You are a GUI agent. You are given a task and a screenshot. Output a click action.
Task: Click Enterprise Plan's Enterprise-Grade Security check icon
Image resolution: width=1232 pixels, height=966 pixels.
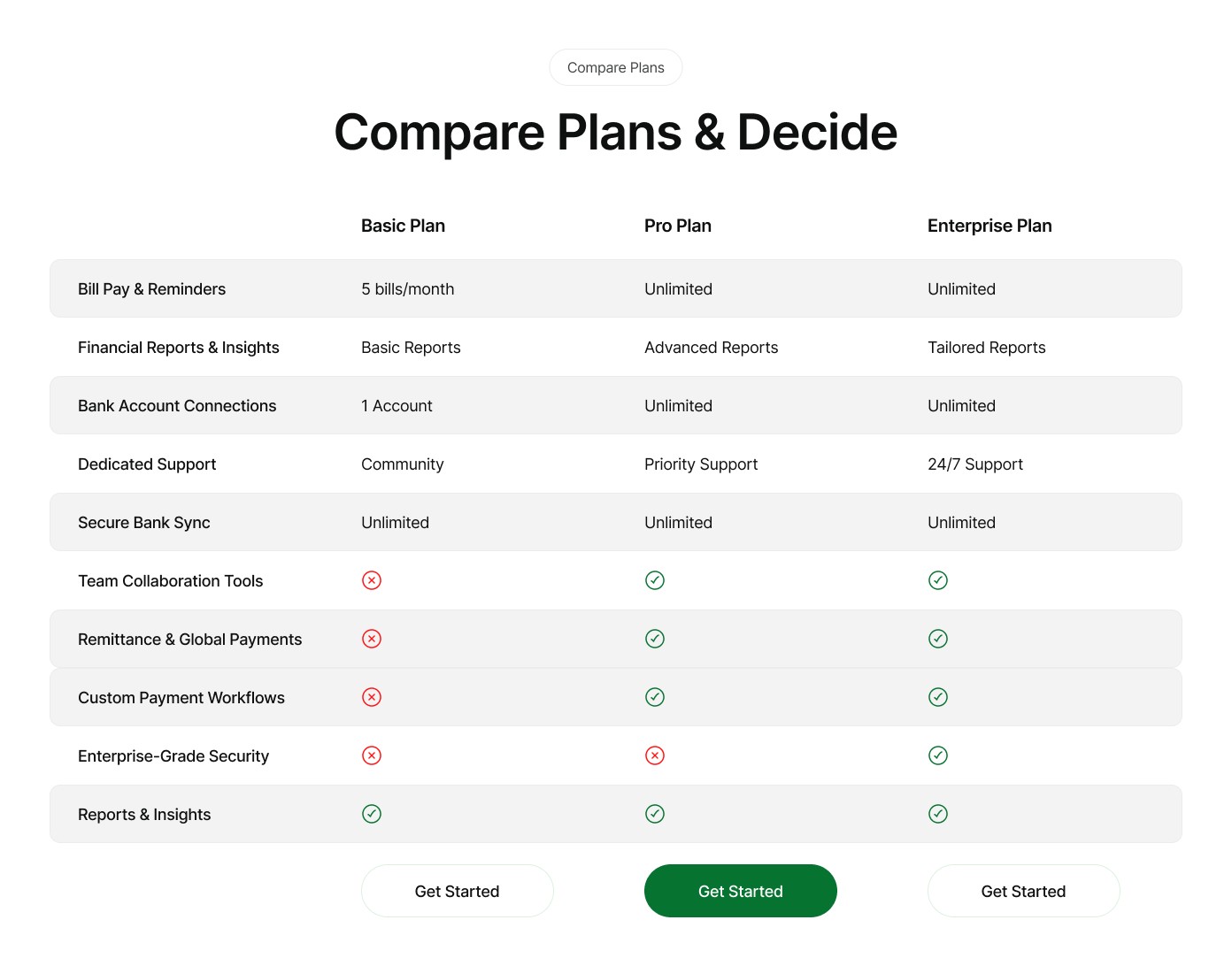click(938, 755)
